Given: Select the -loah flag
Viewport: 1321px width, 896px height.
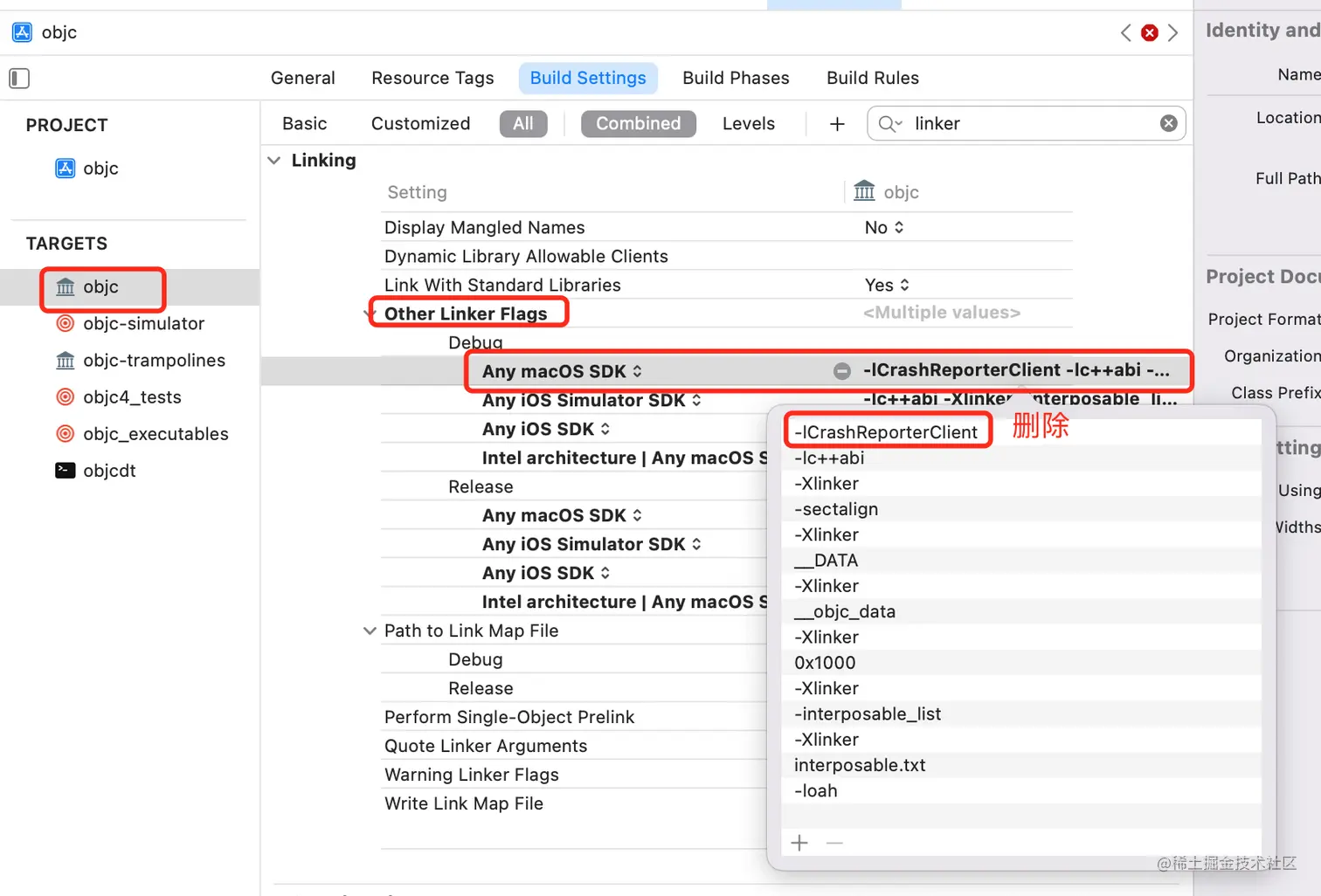Looking at the screenshot, I should pos(1021,791).
